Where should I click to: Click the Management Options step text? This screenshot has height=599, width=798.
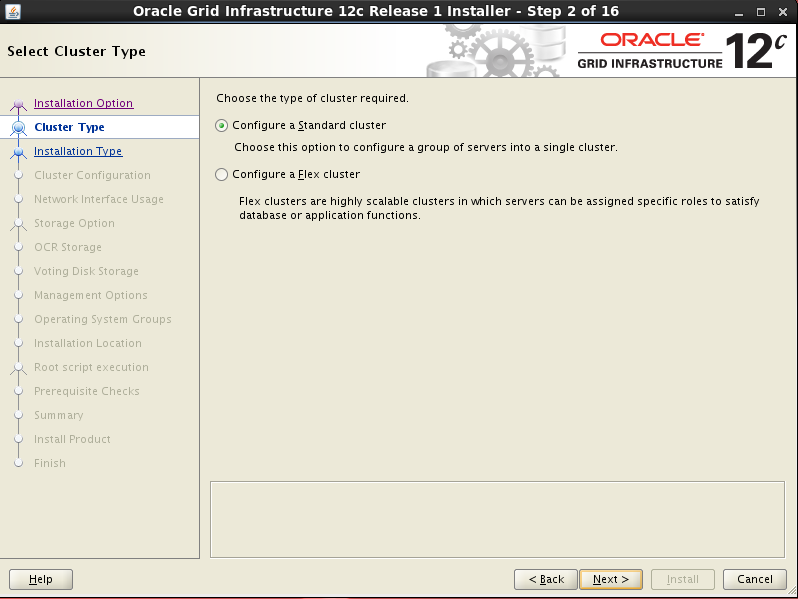[91, 295]
